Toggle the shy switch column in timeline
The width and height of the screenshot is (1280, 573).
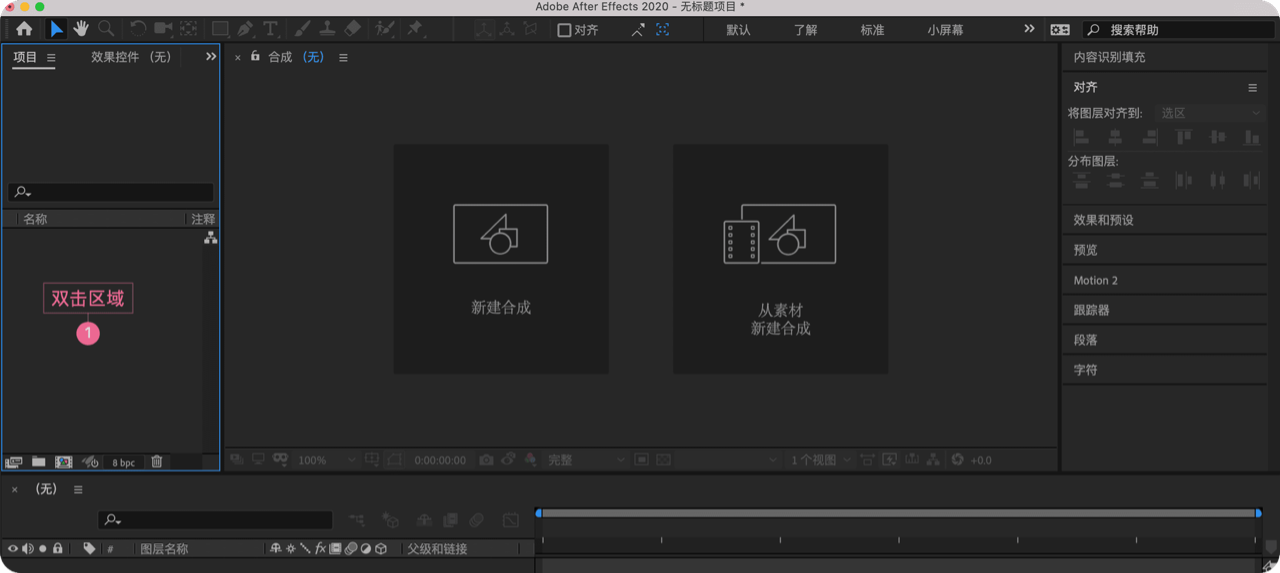point(275,549)
